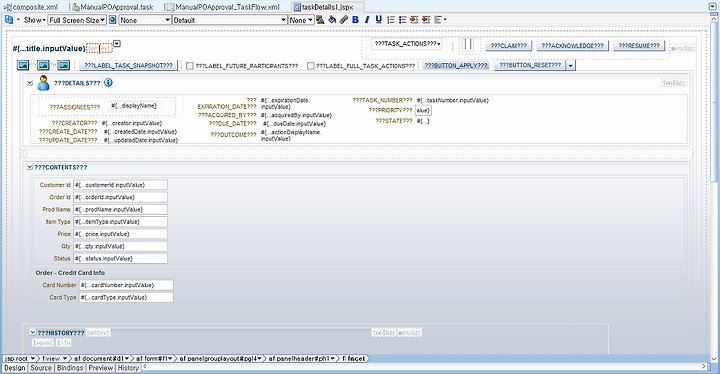Click the ???BUTTON_APPLY??? button

coord(456,65)
